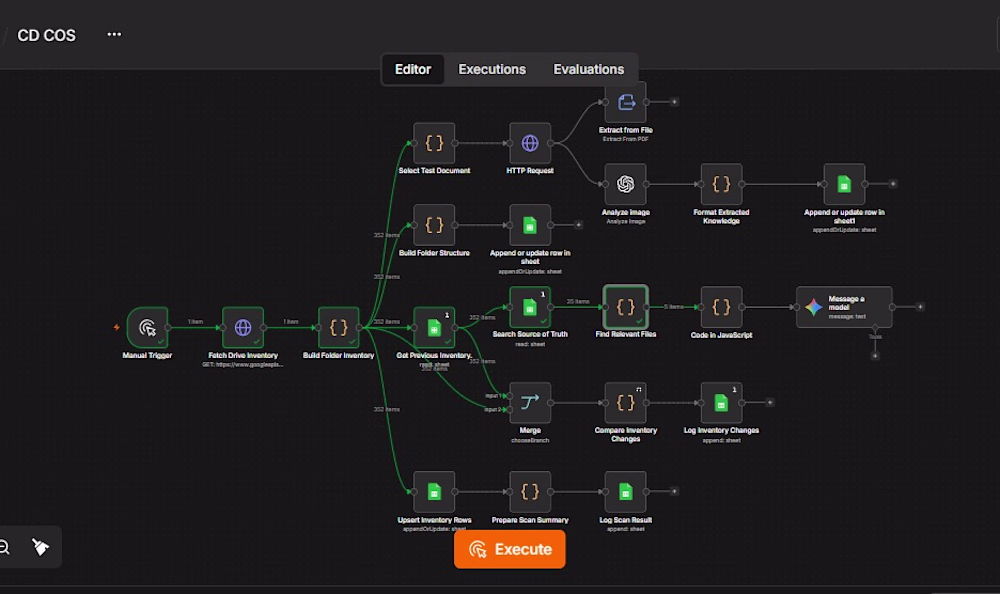Image resolution: width=1000 pixels, height=594 pixels.
Task: Open the Upsert Inventory Rows node
Action: (x=434, y=492)
